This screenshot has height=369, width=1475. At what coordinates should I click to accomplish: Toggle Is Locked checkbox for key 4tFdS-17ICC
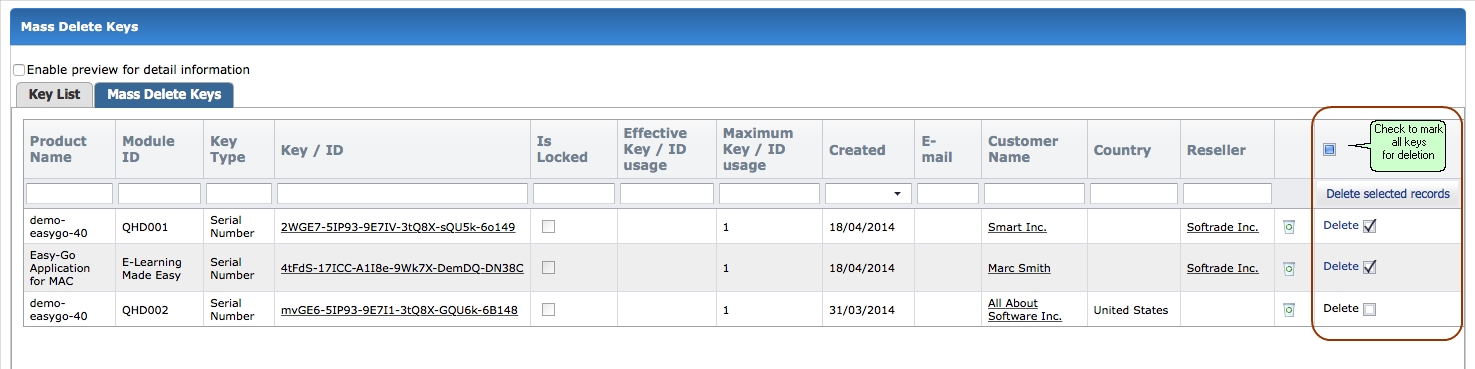pos(548,268)
